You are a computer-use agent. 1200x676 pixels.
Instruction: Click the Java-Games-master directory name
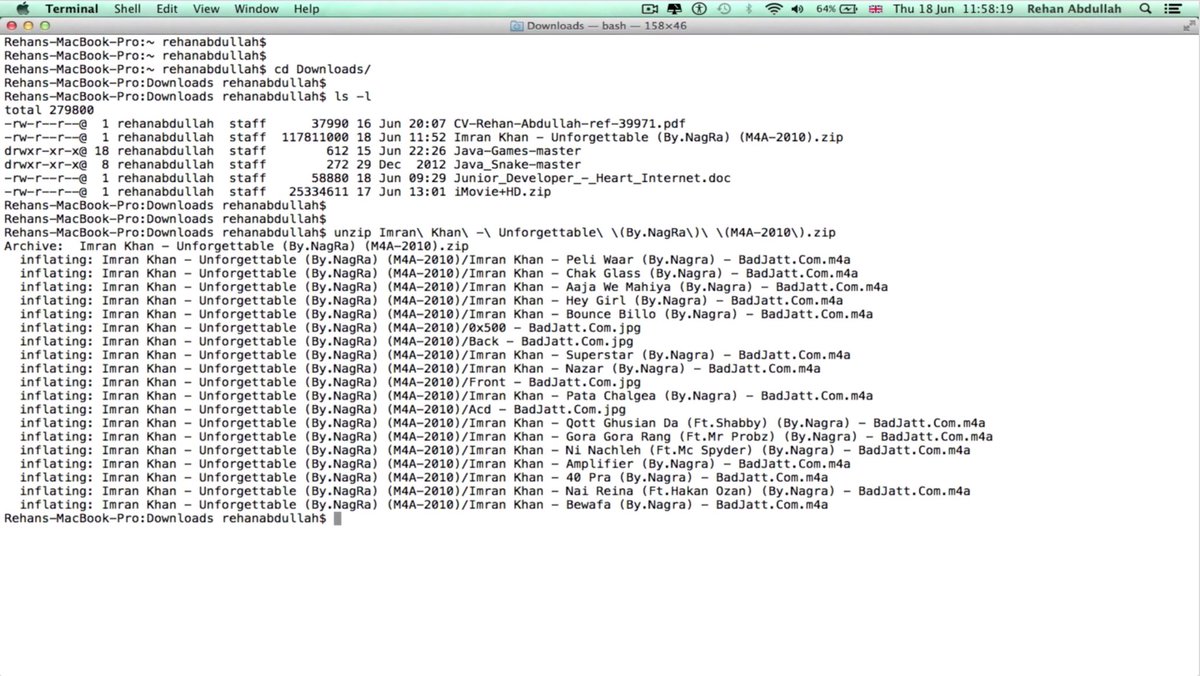(x=517, y=151)
